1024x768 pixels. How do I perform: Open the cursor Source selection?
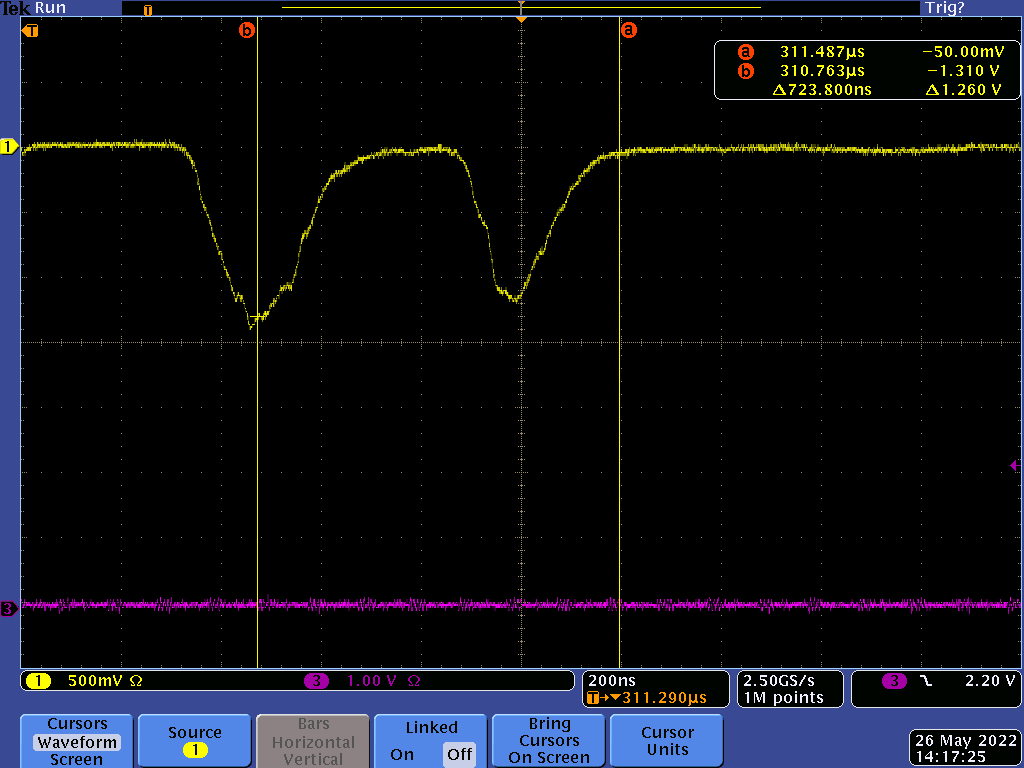(x=194, y=741)
